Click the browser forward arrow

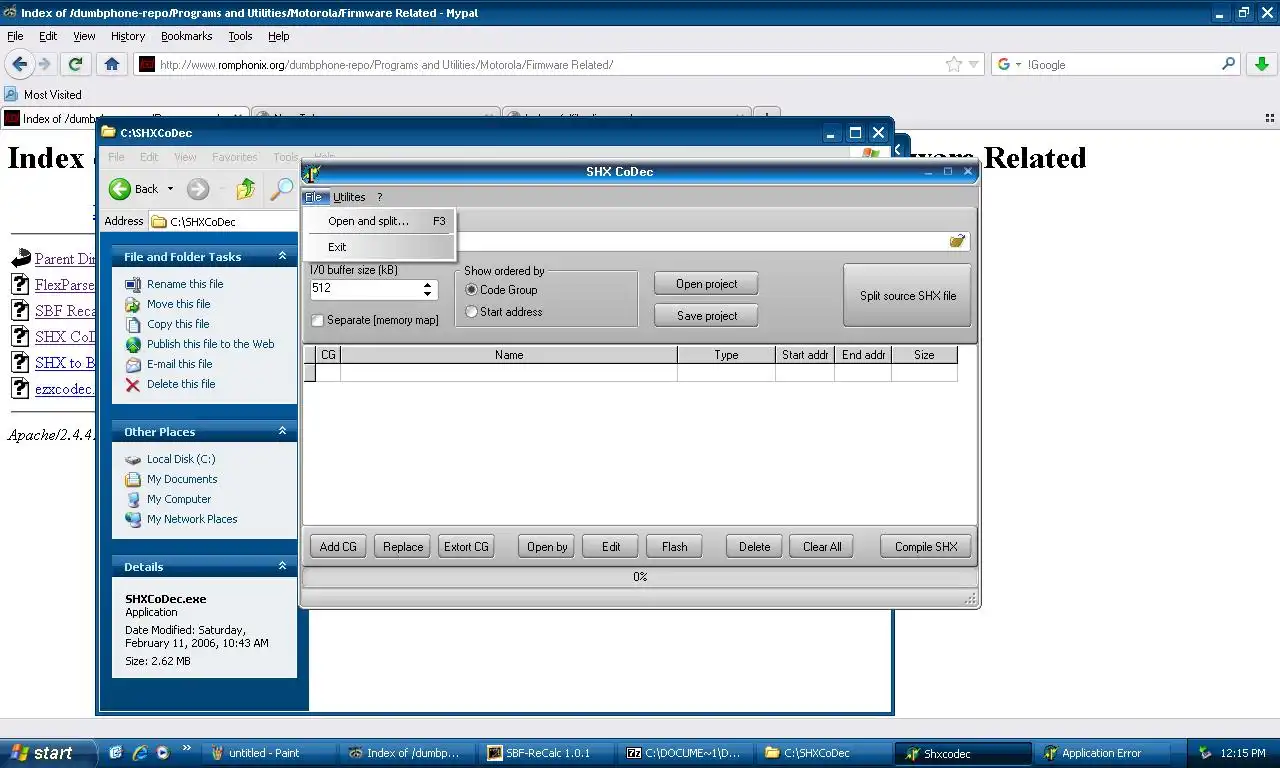click(45, 64)
